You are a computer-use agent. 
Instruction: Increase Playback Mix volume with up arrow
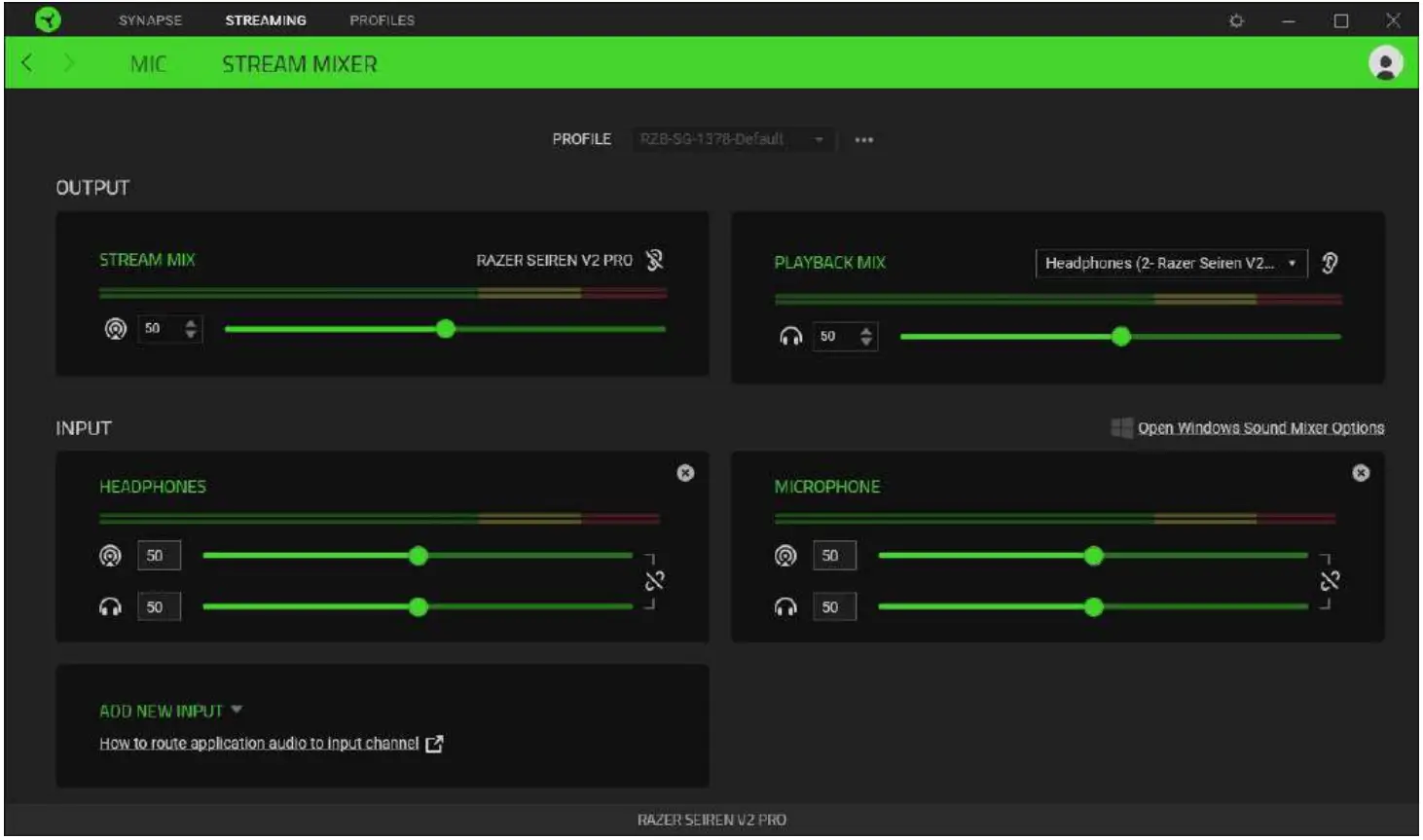click(866, 331)
